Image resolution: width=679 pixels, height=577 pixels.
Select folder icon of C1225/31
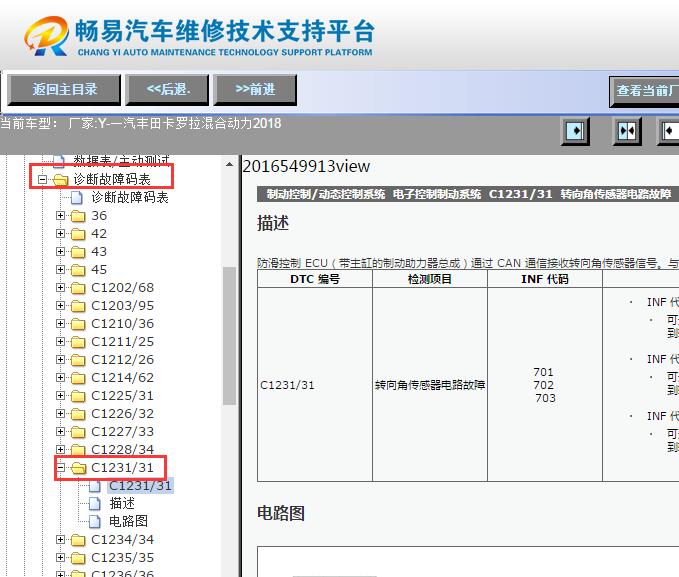[x=78, y=396]
